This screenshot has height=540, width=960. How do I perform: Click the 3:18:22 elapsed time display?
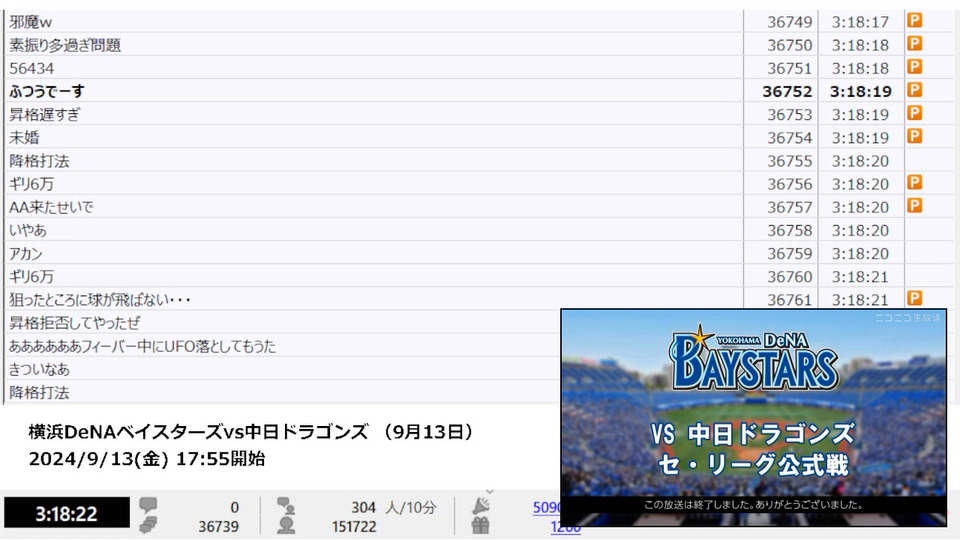[67, 513]
